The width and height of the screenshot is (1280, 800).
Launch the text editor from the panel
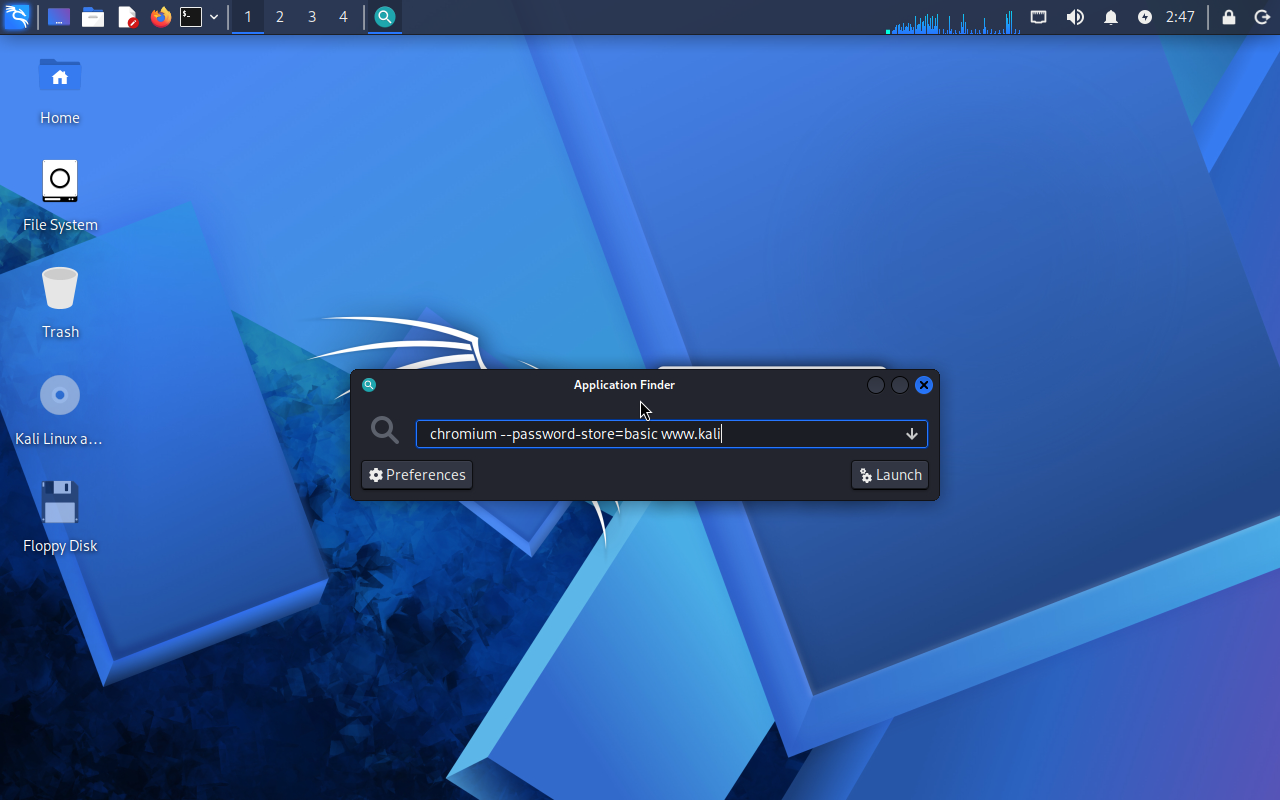click(x=127, y=17)
